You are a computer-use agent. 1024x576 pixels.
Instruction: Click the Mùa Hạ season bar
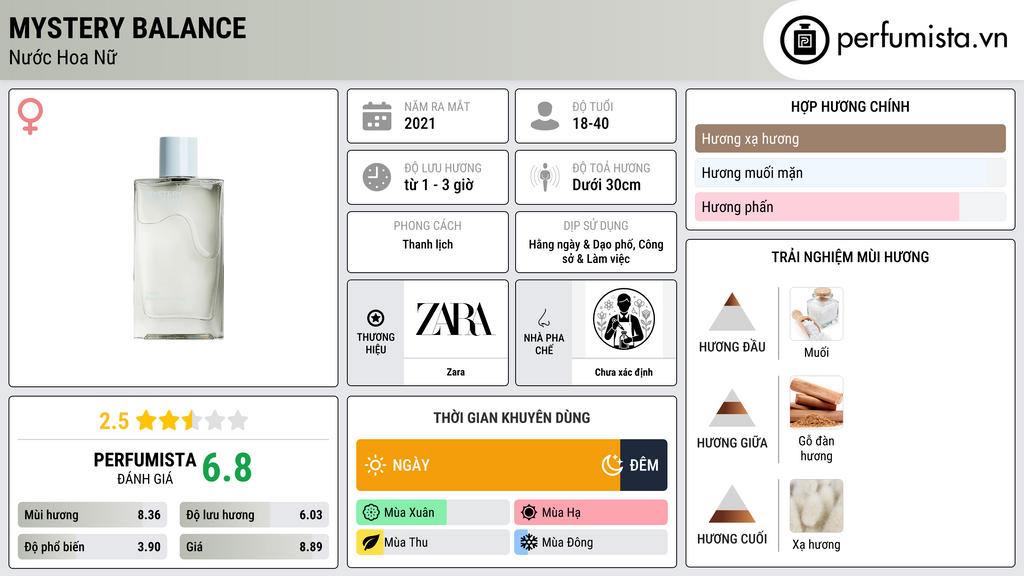click(x=591, y=513)
